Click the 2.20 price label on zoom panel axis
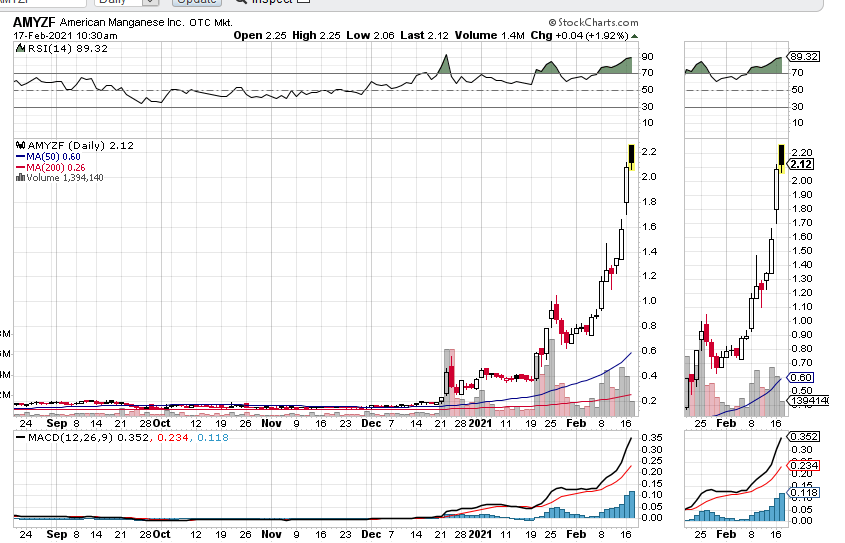The image size is (845, 543). [x=802, y=153]
